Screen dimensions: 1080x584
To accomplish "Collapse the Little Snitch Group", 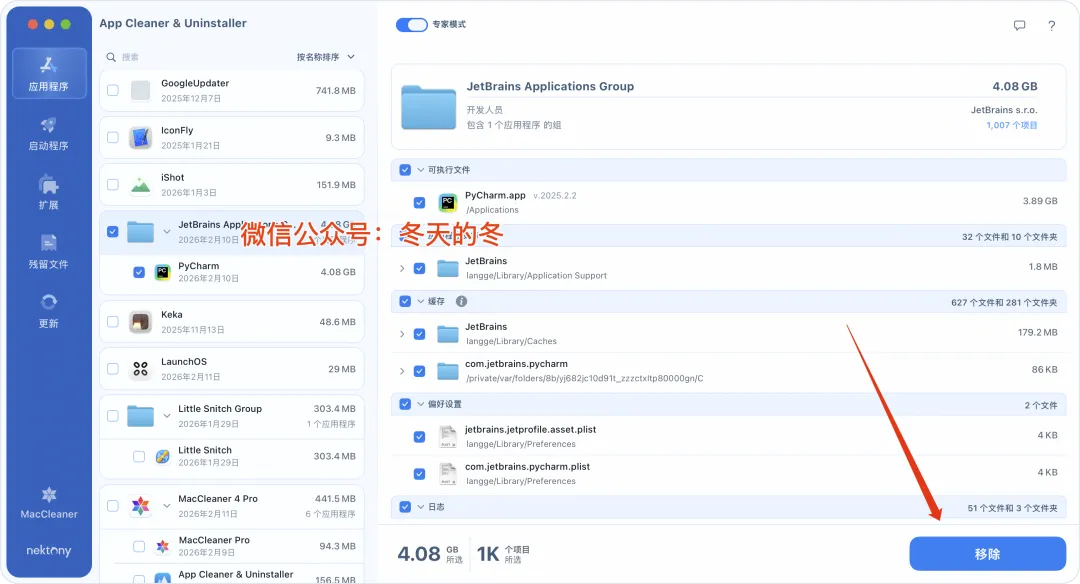I will pyautogui.click(x=167, y=416).
